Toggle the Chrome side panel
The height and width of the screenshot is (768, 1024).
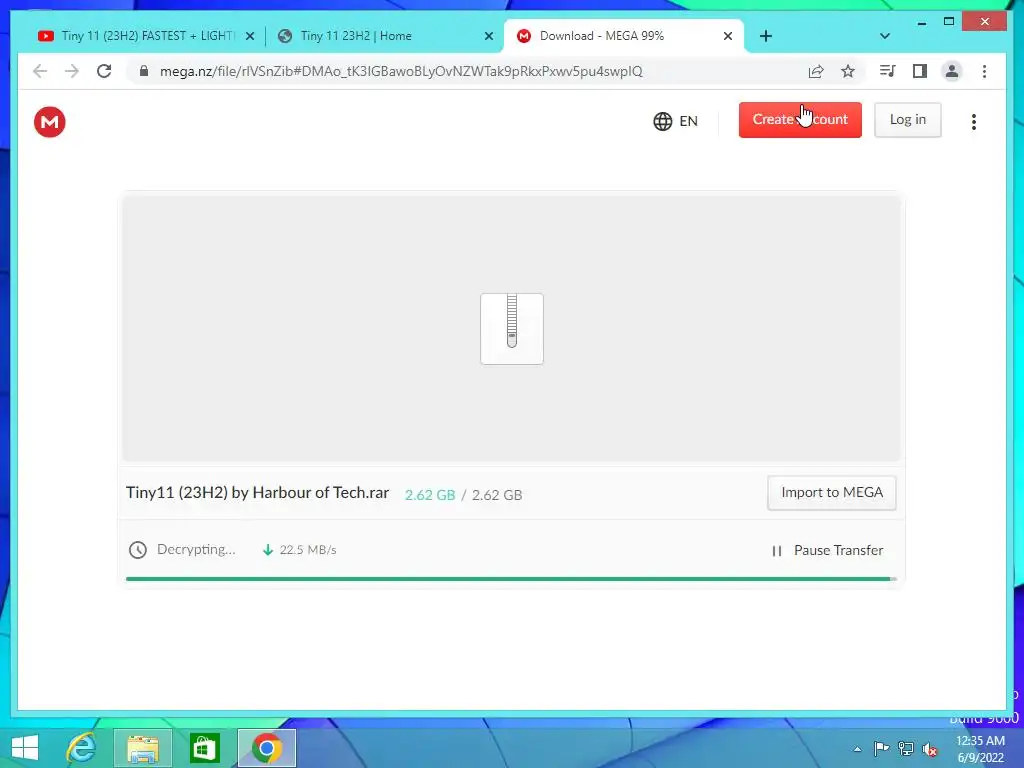tap(920, 71)
